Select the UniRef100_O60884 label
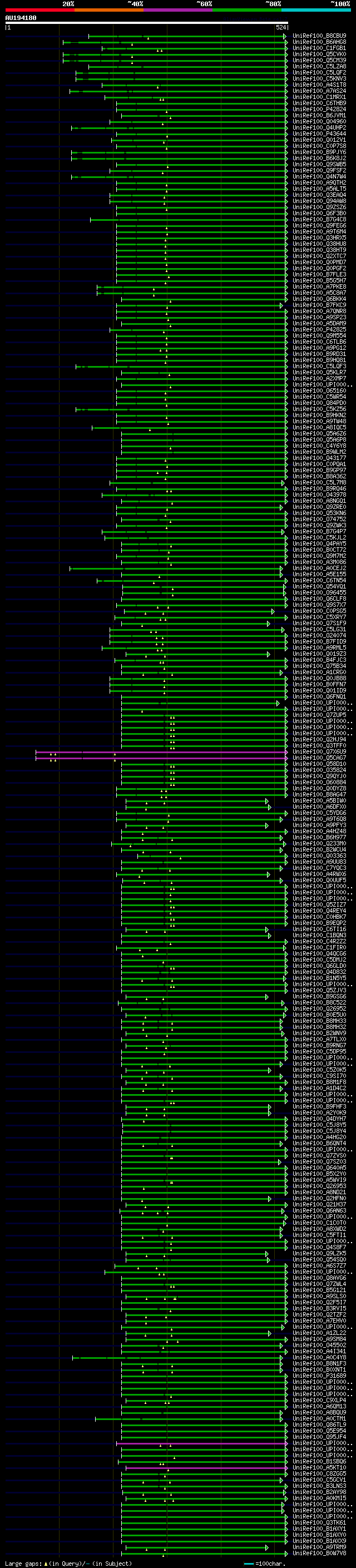This screenshot has width=356, height=1568. click(x=319, y=782)
